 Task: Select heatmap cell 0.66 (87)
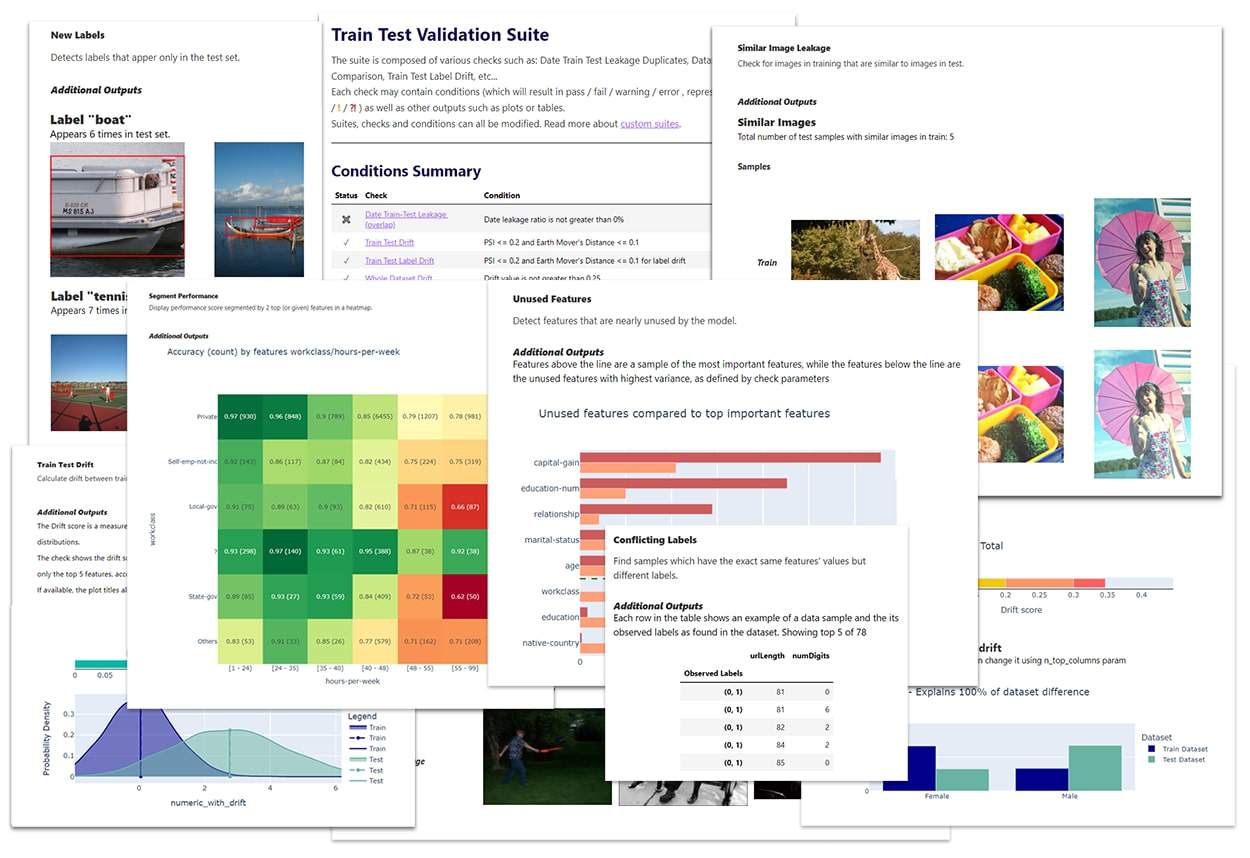pos(467,507)
